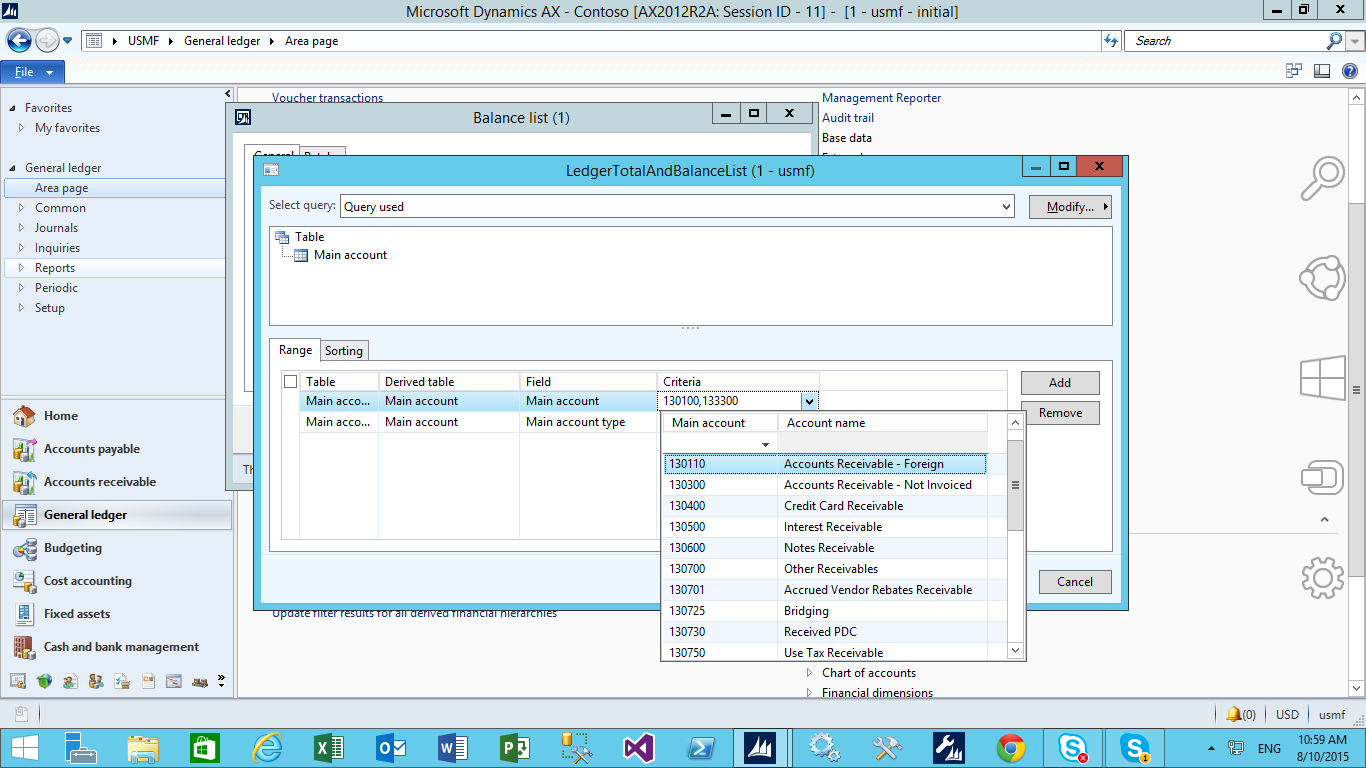Open the File menu

point(33,72)
